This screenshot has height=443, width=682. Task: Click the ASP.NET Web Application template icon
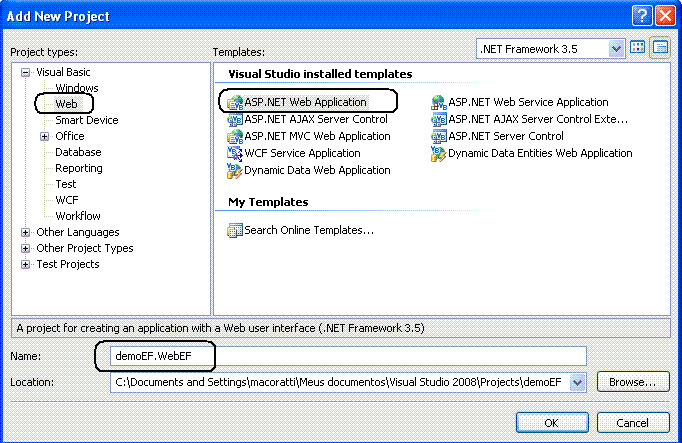[x=235, y=103]
